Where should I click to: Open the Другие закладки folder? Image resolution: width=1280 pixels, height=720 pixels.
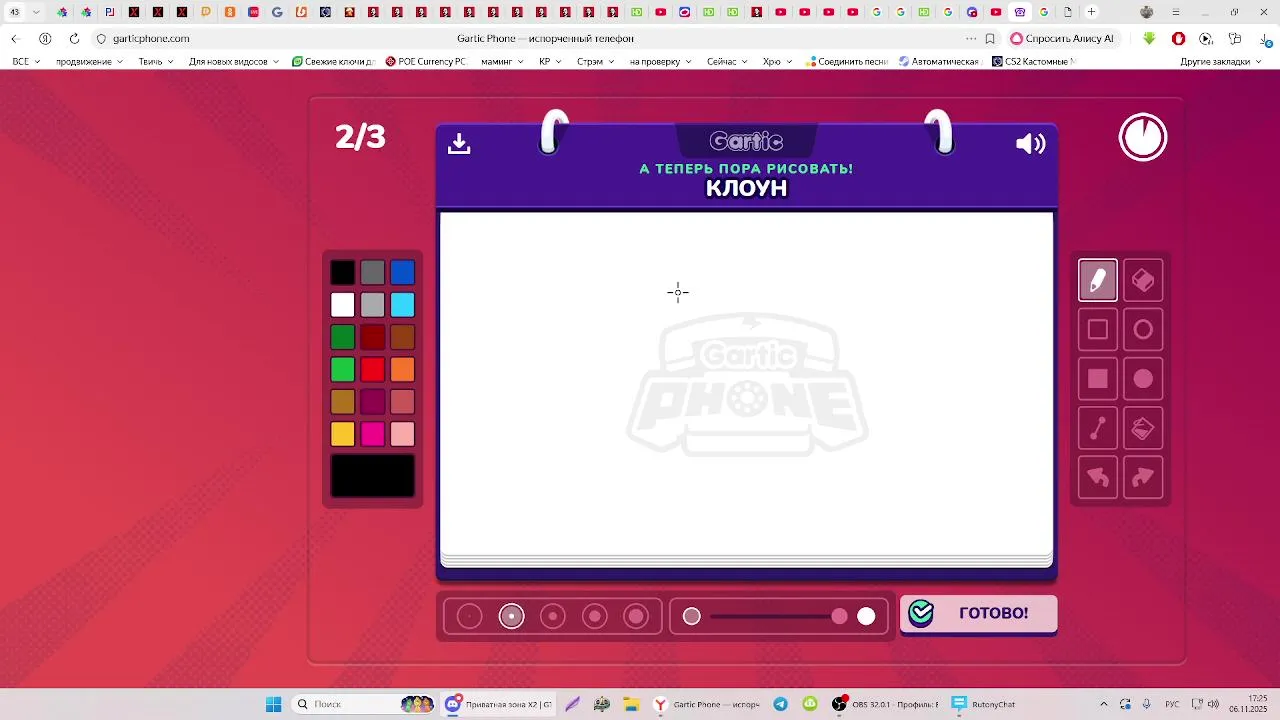(1220, 61)
